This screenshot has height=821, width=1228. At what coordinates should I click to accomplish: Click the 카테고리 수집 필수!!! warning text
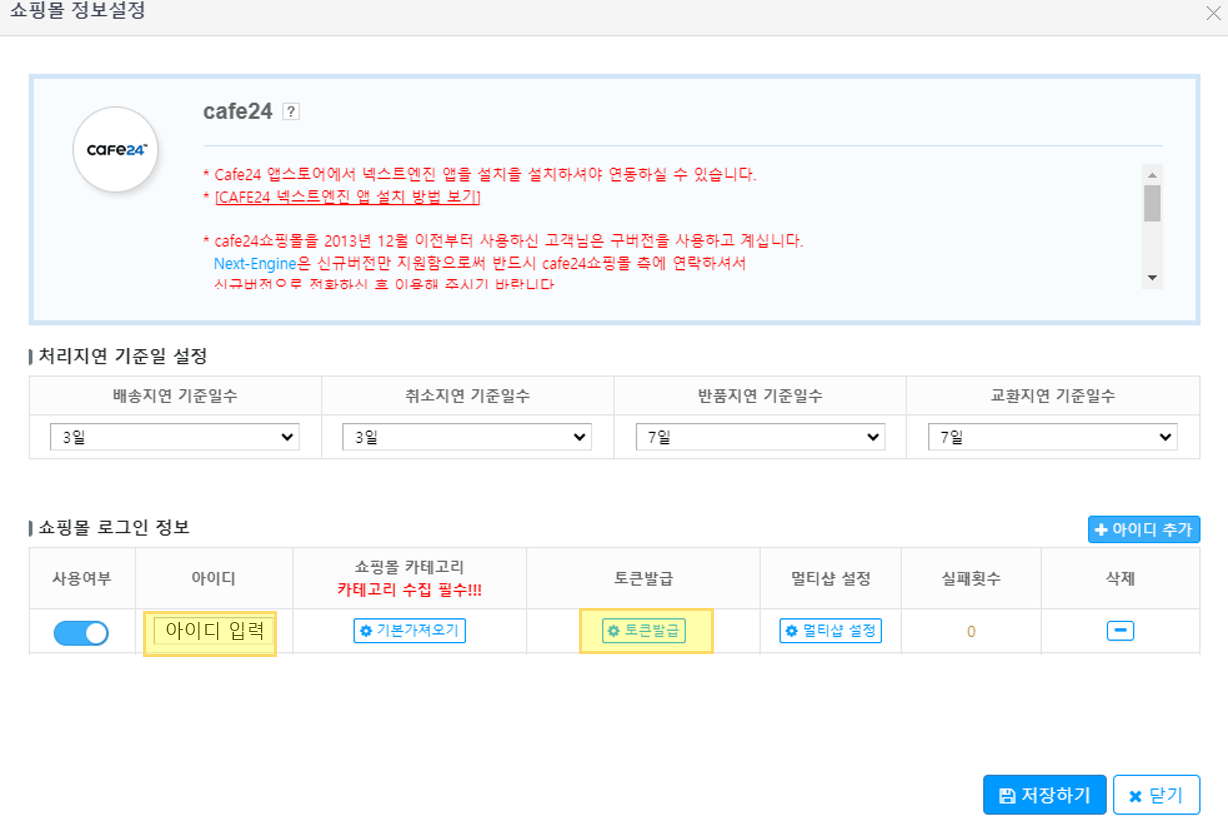[x=409, y=590]
